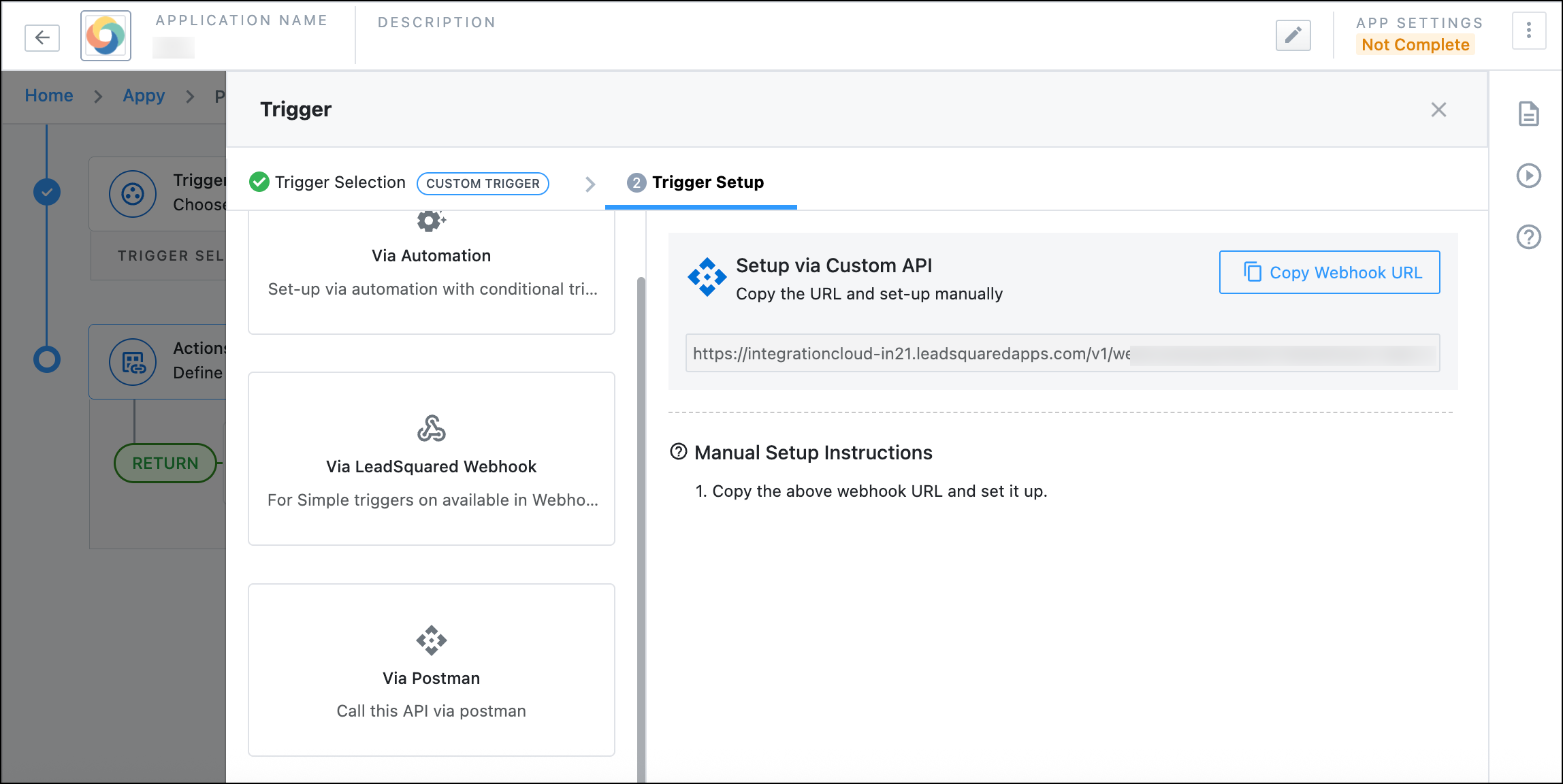1563x784 pixels.
Task: Click the play icon in the right sidebar
Action: (x=1528, y=176)
